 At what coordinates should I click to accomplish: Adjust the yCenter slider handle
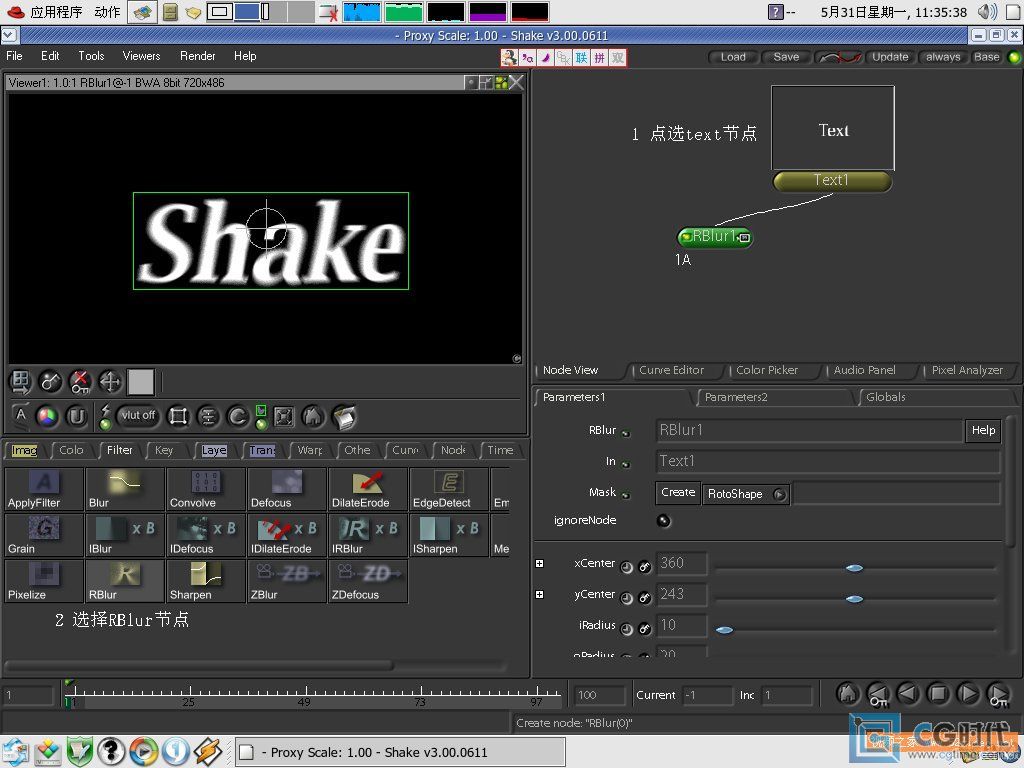pos(854,599)
